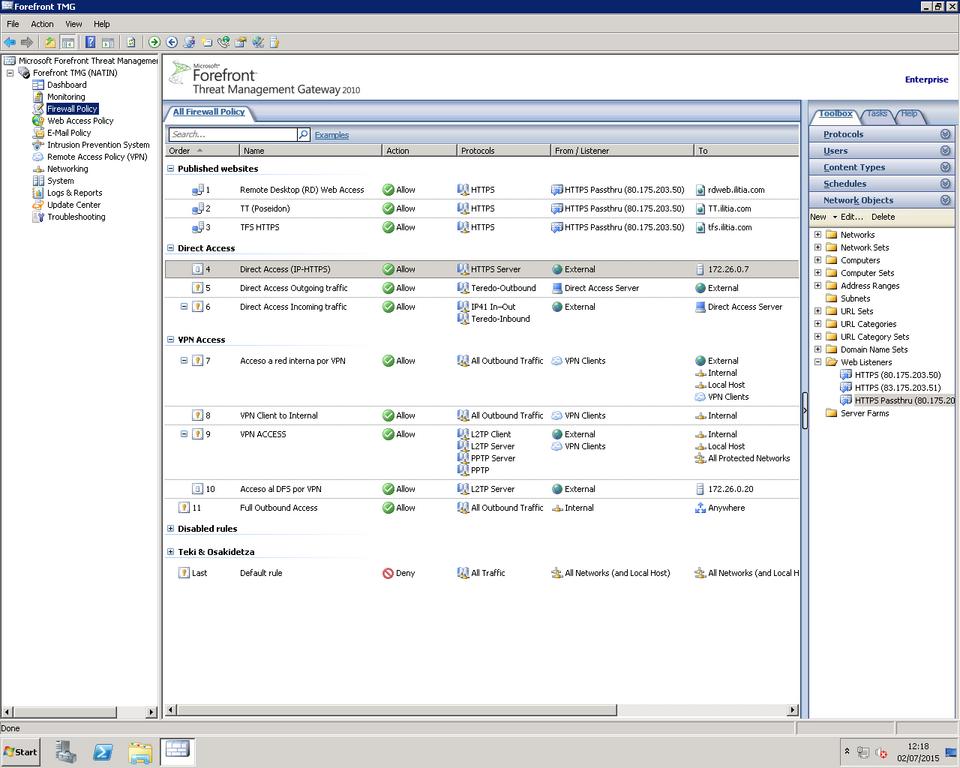Viewport: 960px width, 768px height.
Task: Collapse the Forefront TMG (NATIN) tree node
Action: click(10, 73)
